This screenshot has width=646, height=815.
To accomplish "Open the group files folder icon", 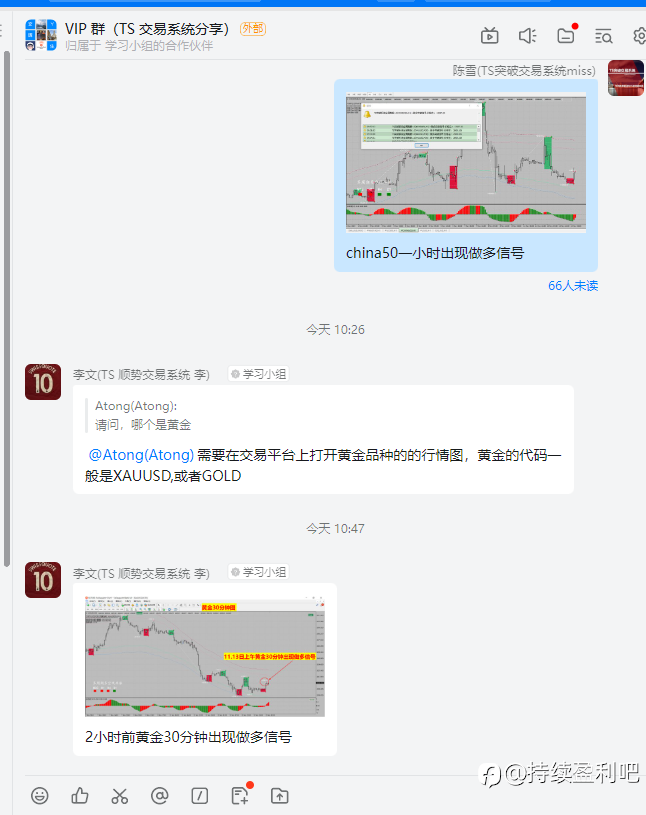I will click(x=566, y=36).
